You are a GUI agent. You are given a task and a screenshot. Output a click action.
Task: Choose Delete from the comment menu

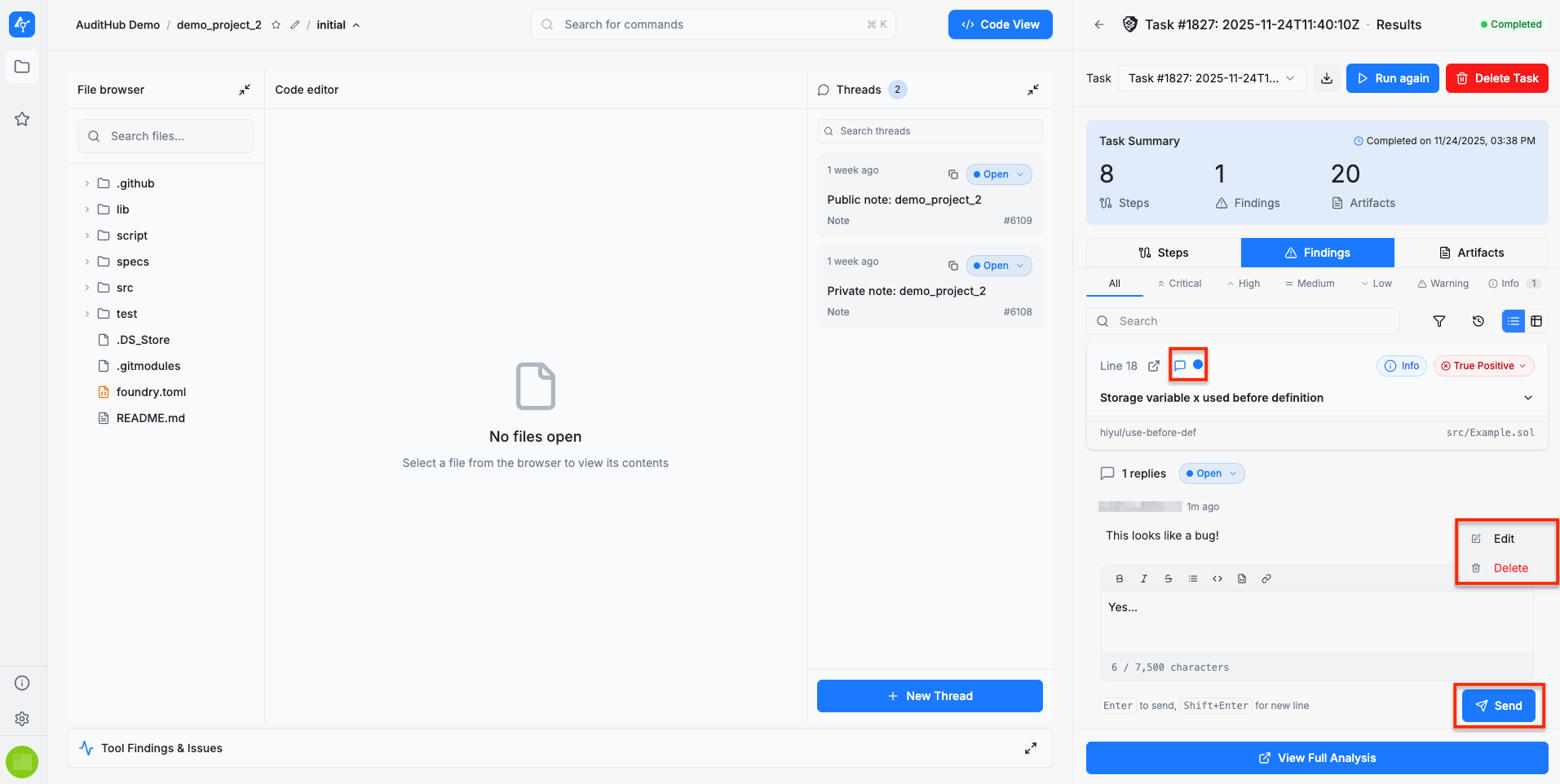tap(1509, 568)
